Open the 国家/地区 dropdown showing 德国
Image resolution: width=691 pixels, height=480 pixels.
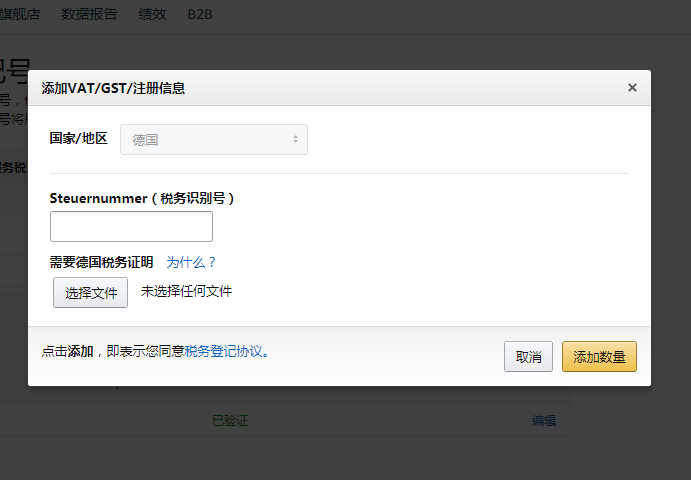(x=214, y=140)
